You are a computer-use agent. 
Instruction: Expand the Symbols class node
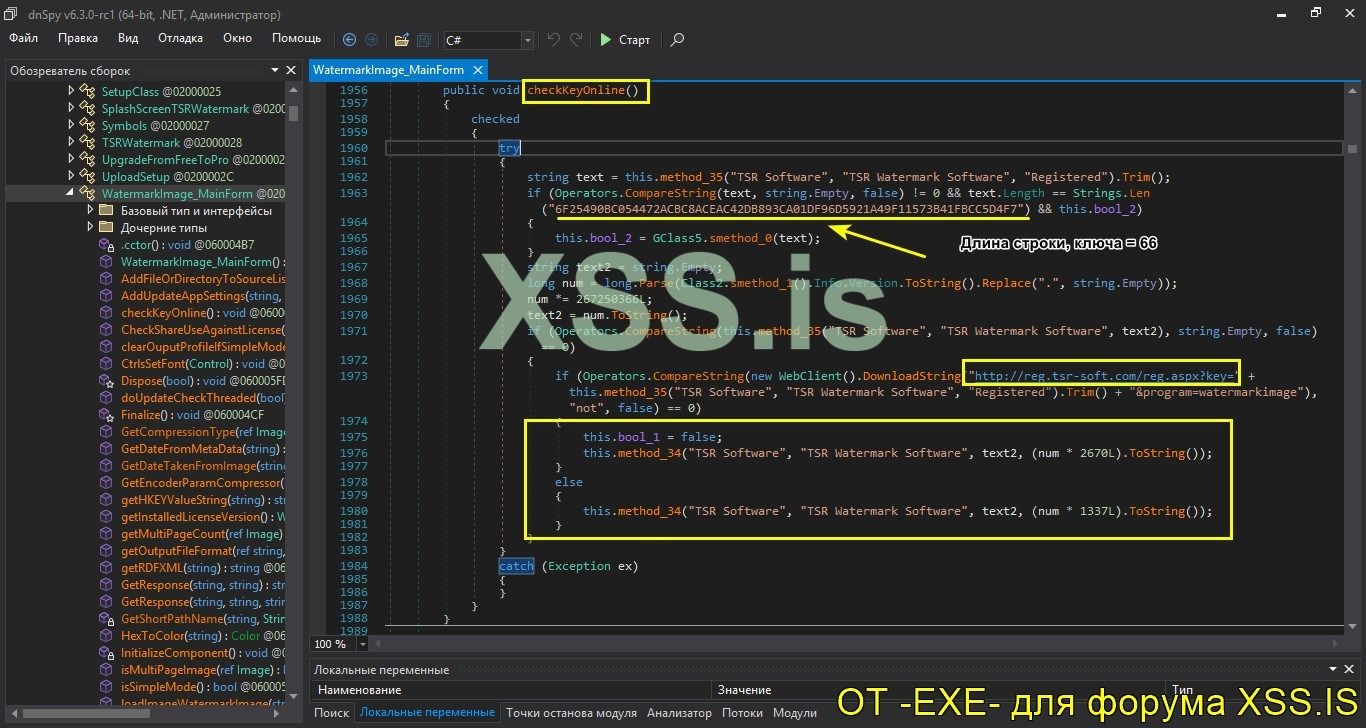(x=71, y=126)
